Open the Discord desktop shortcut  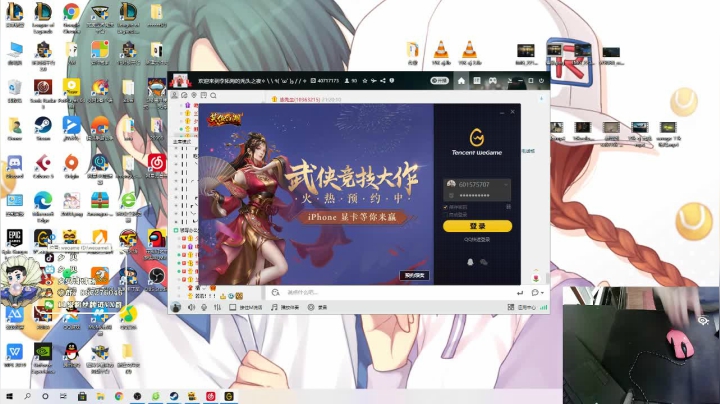tap(15, 166)
